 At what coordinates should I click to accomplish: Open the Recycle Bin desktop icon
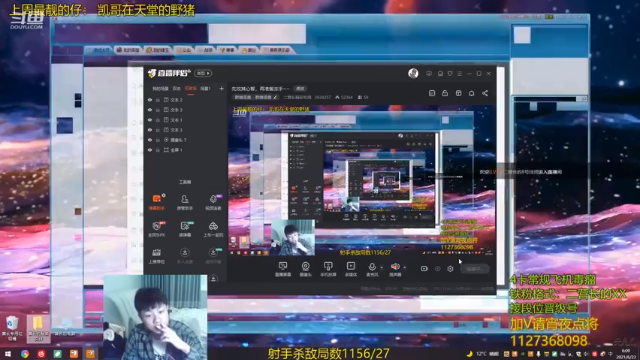12,328
